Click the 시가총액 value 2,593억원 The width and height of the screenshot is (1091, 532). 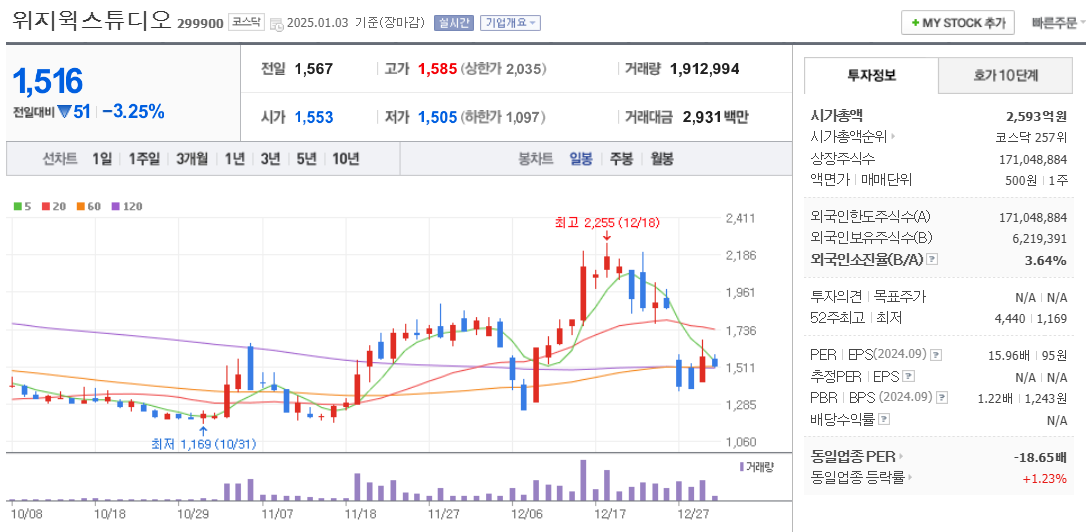(x=1037, y=116)
